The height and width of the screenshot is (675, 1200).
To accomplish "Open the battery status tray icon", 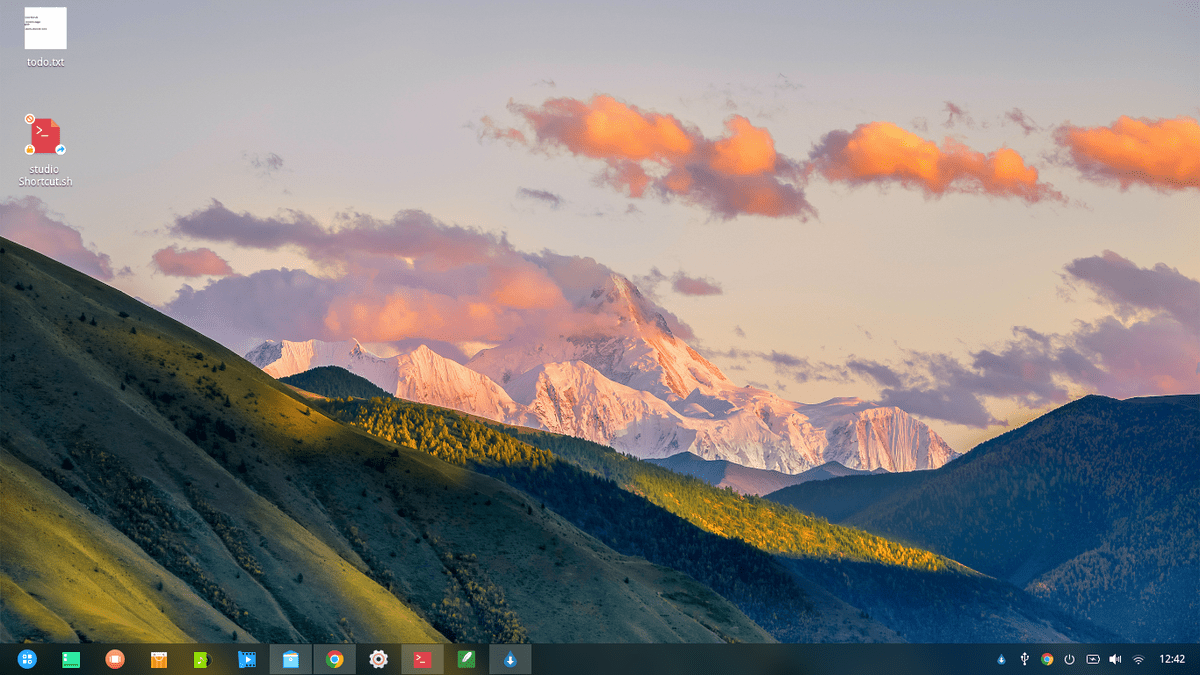I will [1093, 659].
